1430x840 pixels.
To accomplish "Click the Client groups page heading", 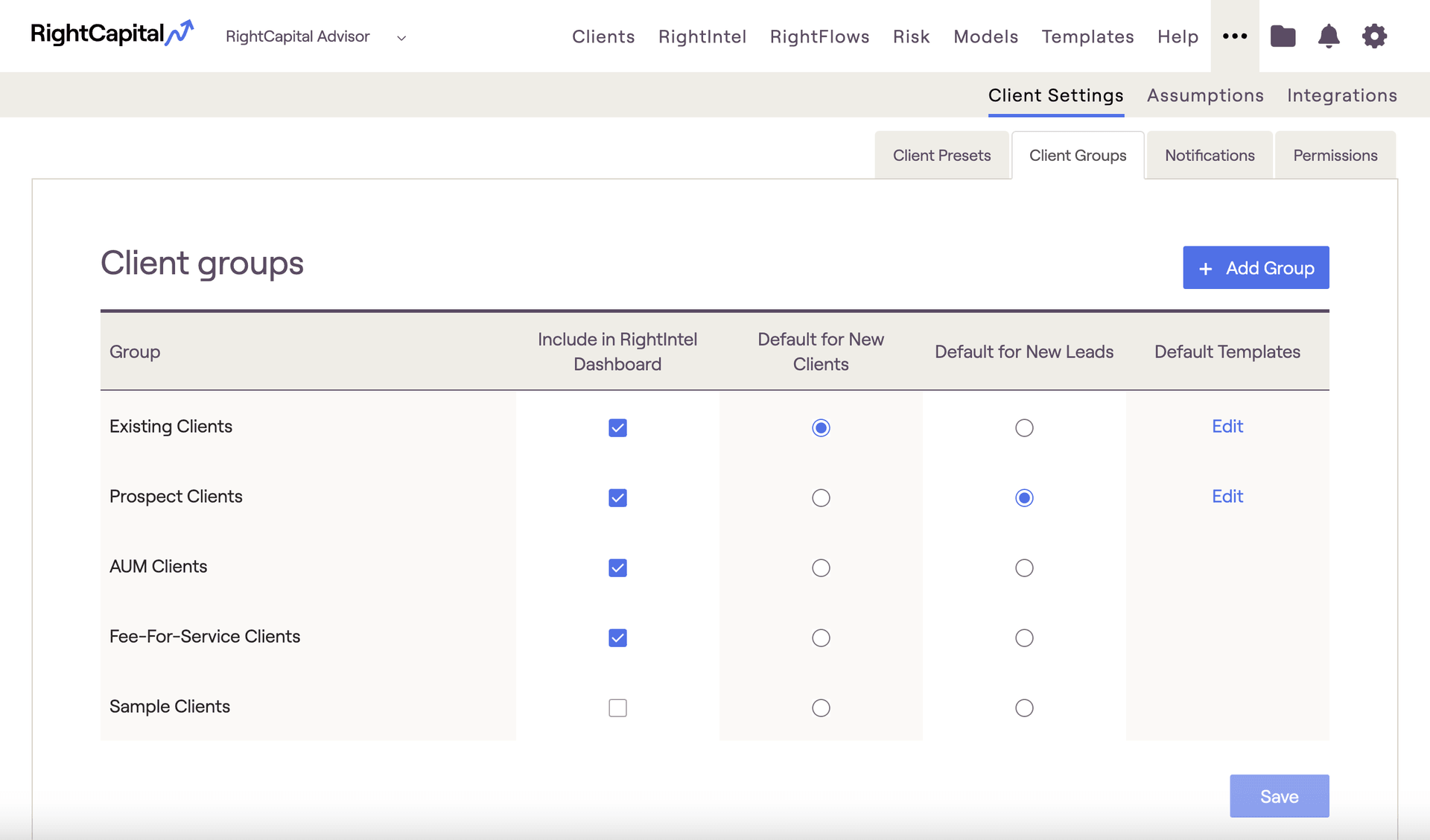I will (x=202, y=263).
